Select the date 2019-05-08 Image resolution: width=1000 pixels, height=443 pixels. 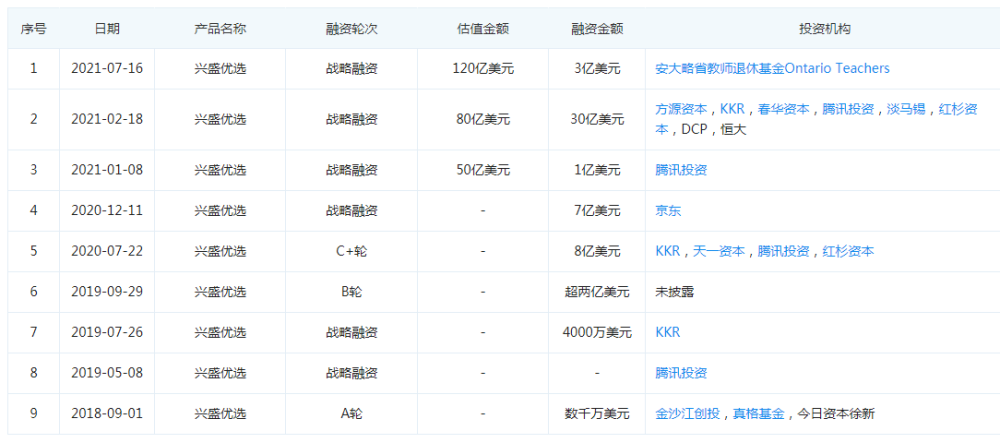[x=107, y=374]
